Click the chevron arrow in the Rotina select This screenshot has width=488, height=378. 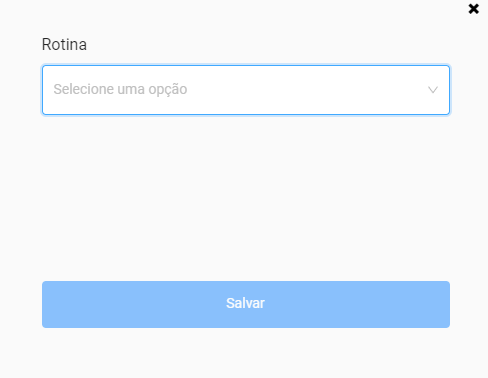tap(433, 90)
